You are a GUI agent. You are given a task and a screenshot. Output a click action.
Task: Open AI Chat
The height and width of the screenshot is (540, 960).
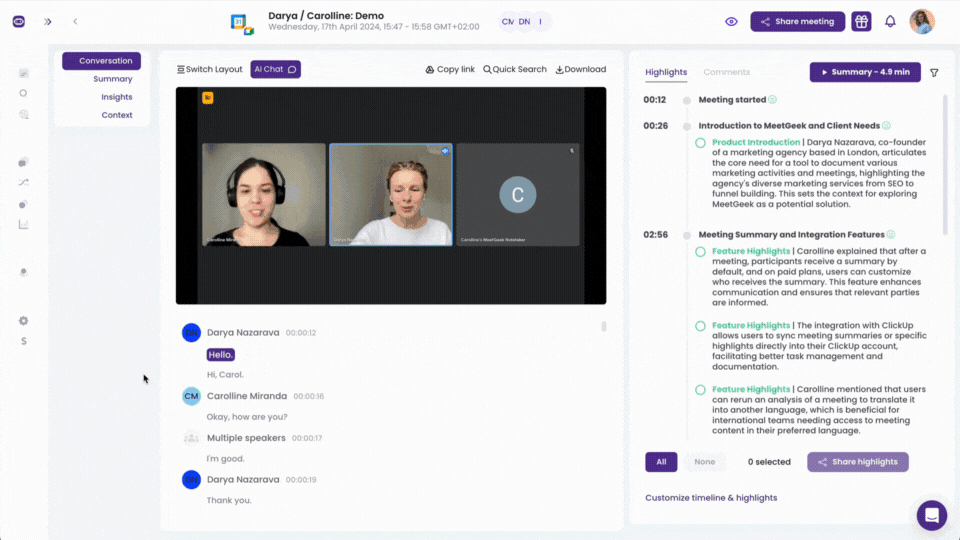[x=276, y=69]
